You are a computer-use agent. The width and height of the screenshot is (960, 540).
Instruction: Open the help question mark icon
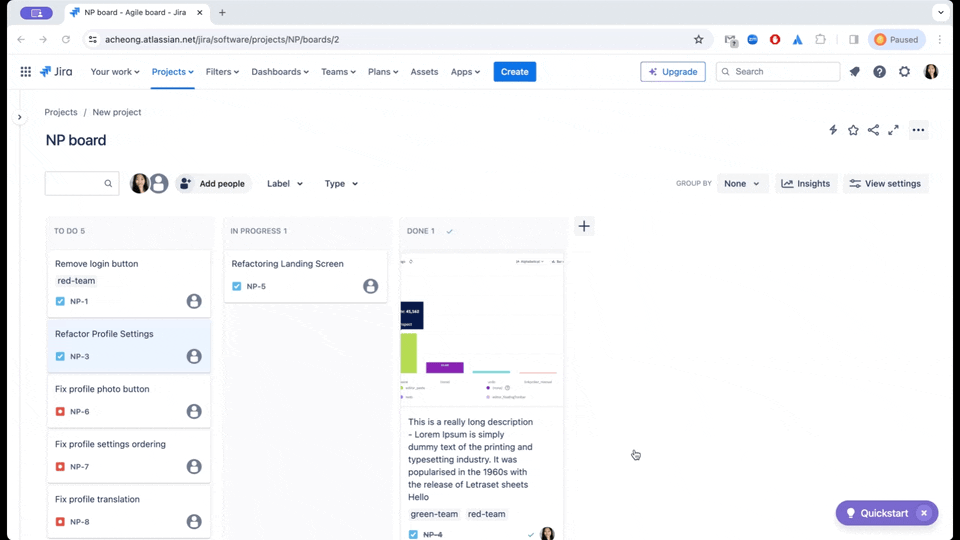[x=879, y=72]
